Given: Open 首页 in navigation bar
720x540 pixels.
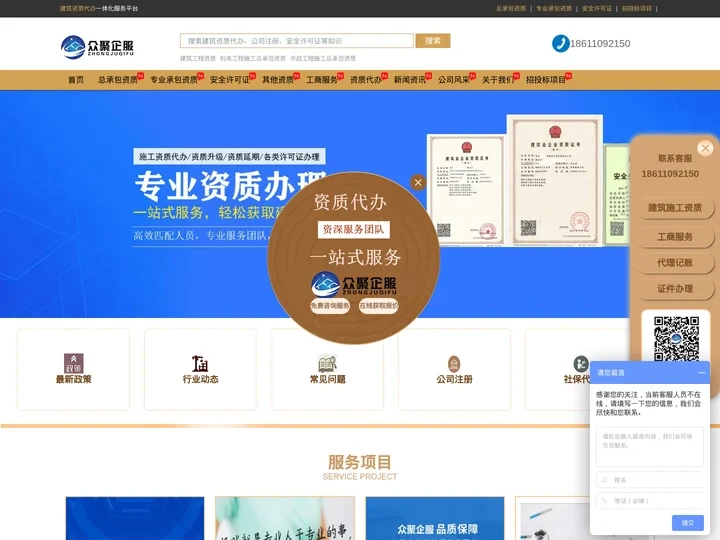Looking at the screenshot, I should point(76,80).
